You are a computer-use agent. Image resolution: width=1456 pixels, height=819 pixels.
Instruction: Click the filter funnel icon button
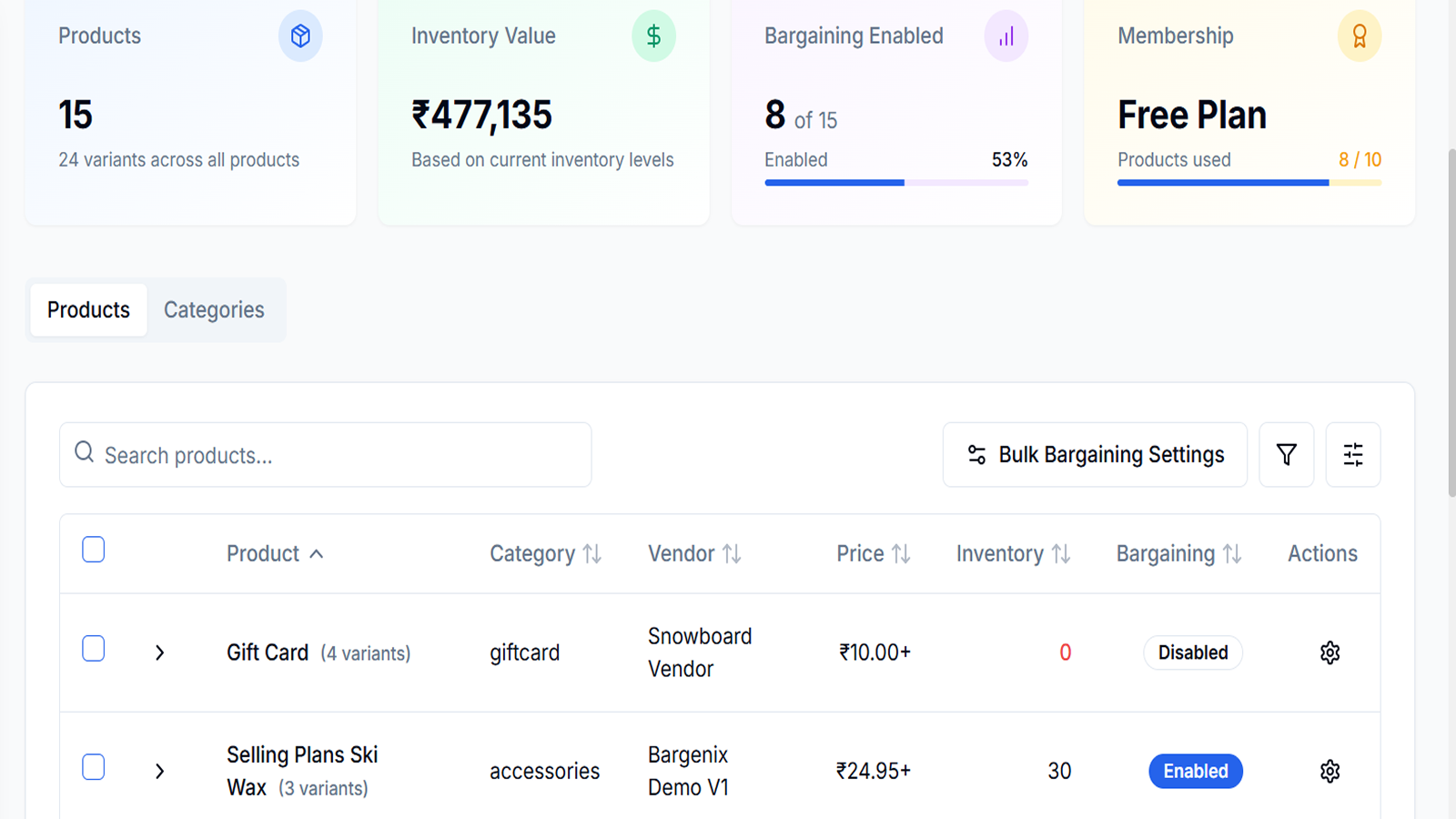point(1286,454)
